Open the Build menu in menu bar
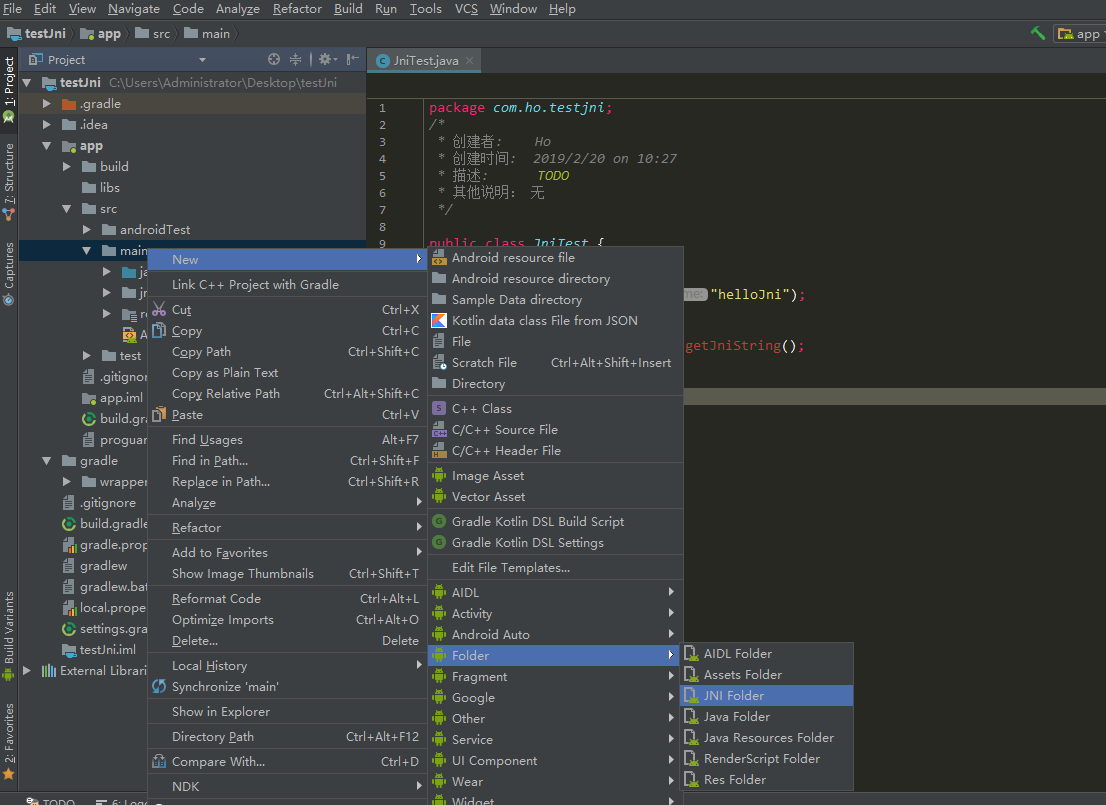Viewport: 1106px width, 805px height. coord(348,9)
